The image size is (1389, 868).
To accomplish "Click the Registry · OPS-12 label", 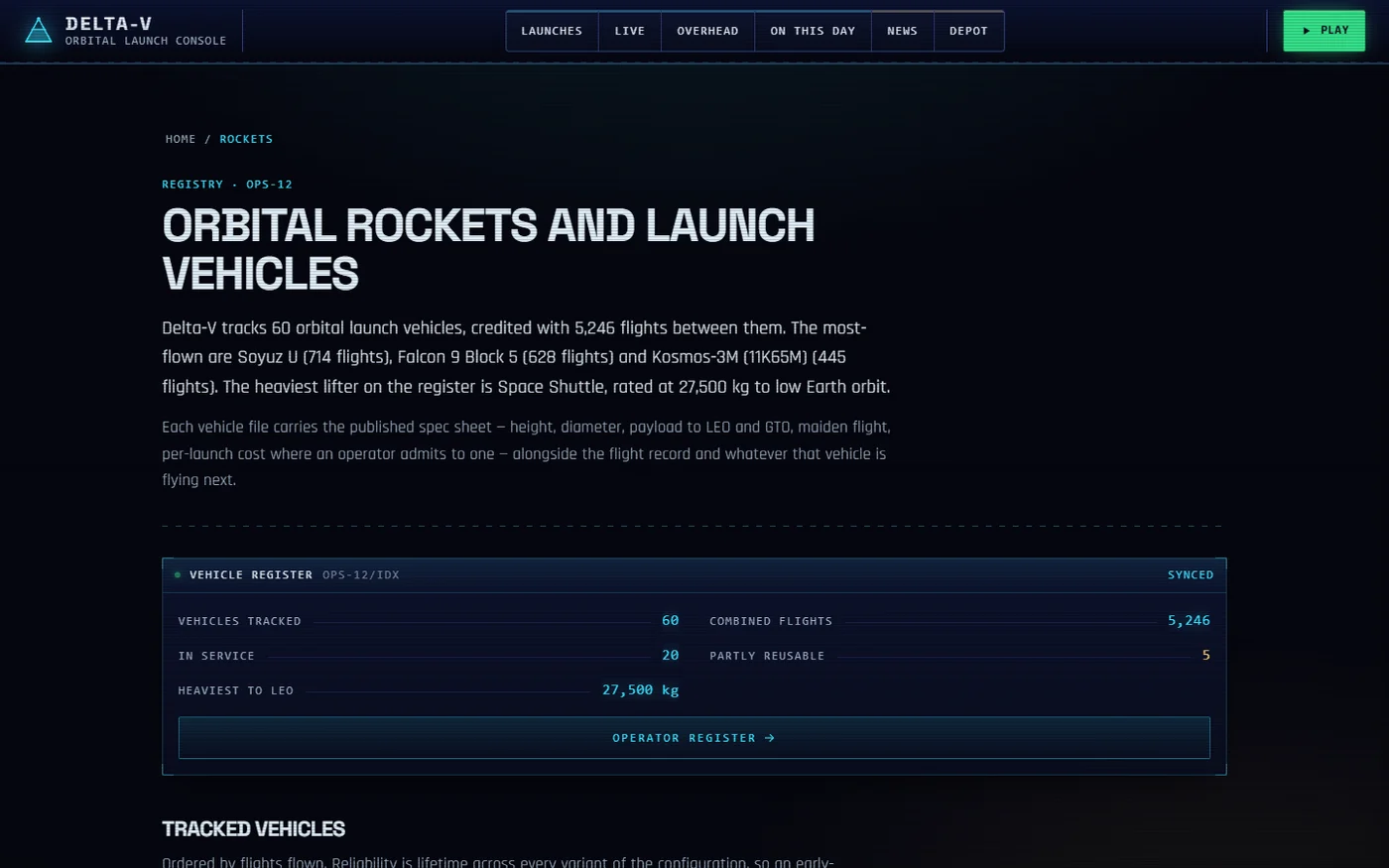I will tap(227, 185).
